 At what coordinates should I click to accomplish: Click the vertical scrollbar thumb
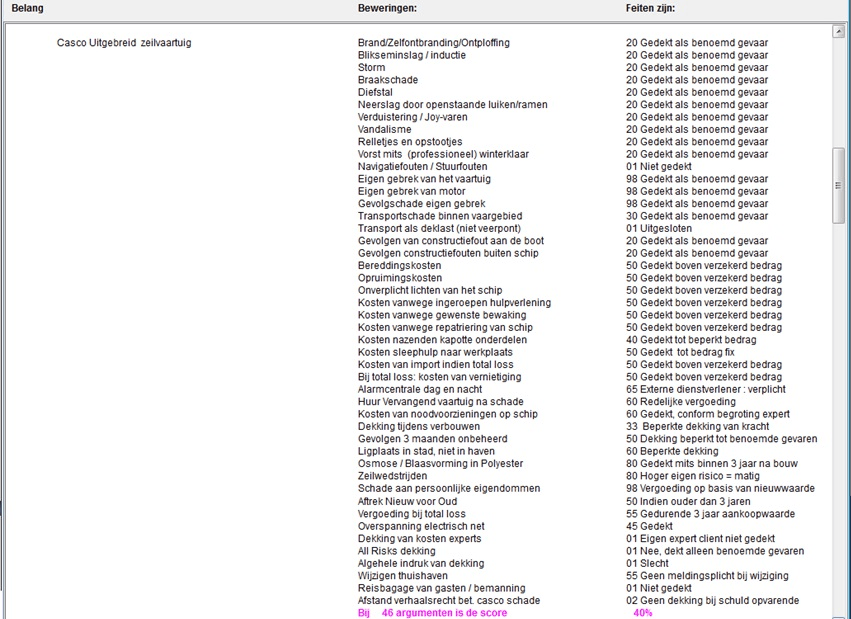(838, 186)
